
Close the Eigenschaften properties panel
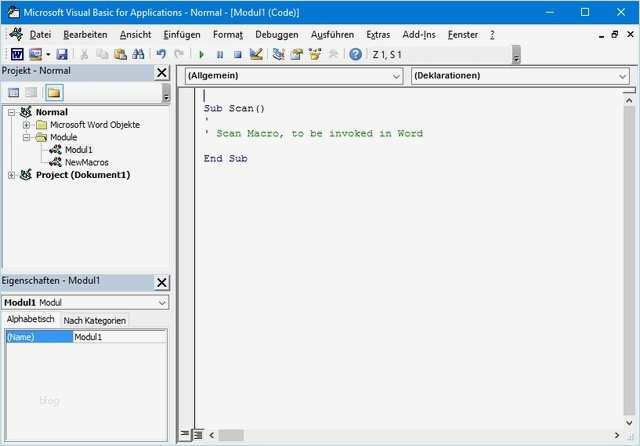coord(162,282)
